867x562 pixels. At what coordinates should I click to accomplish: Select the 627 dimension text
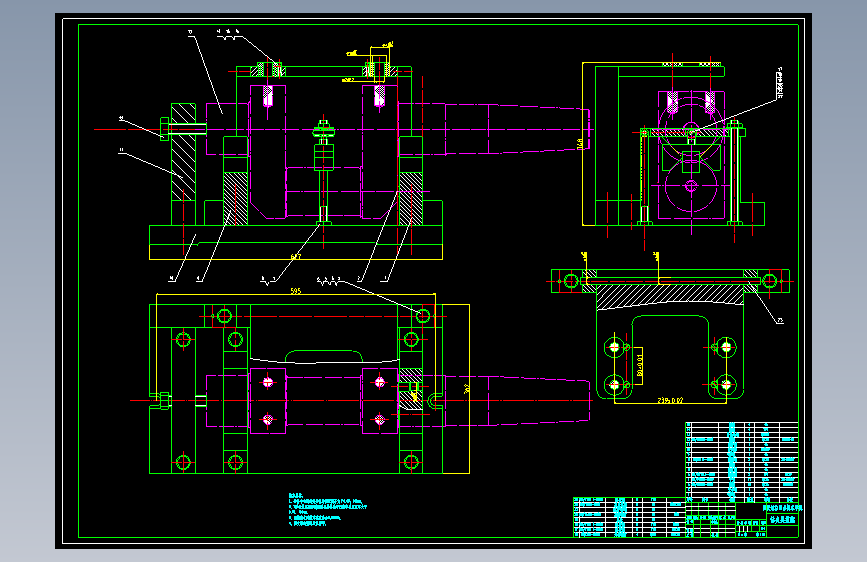point(296,257)
